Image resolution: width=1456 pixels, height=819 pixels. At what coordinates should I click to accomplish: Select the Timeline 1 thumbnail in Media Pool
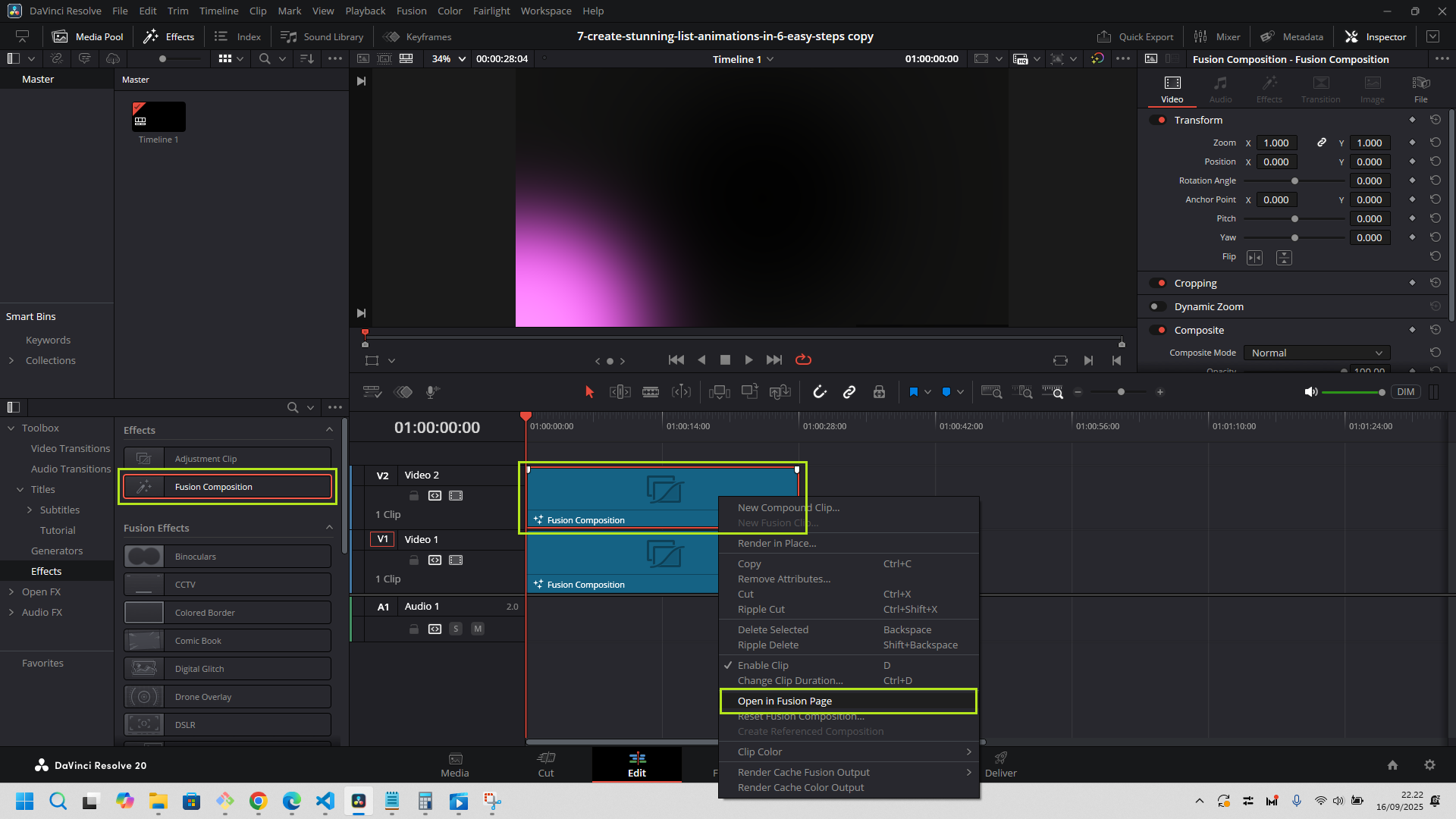(x=158, y=117)
